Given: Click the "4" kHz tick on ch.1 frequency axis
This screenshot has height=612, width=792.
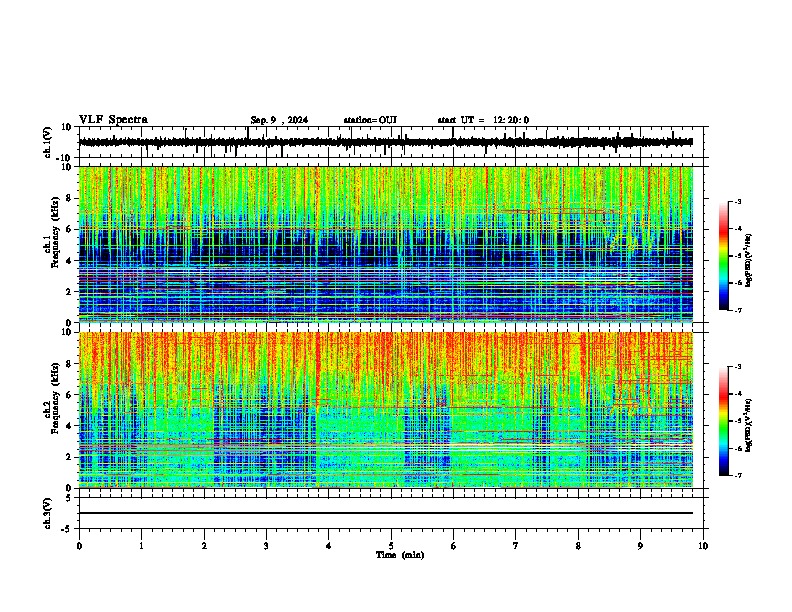Looking at the screenshot, I should pos(70,261).
